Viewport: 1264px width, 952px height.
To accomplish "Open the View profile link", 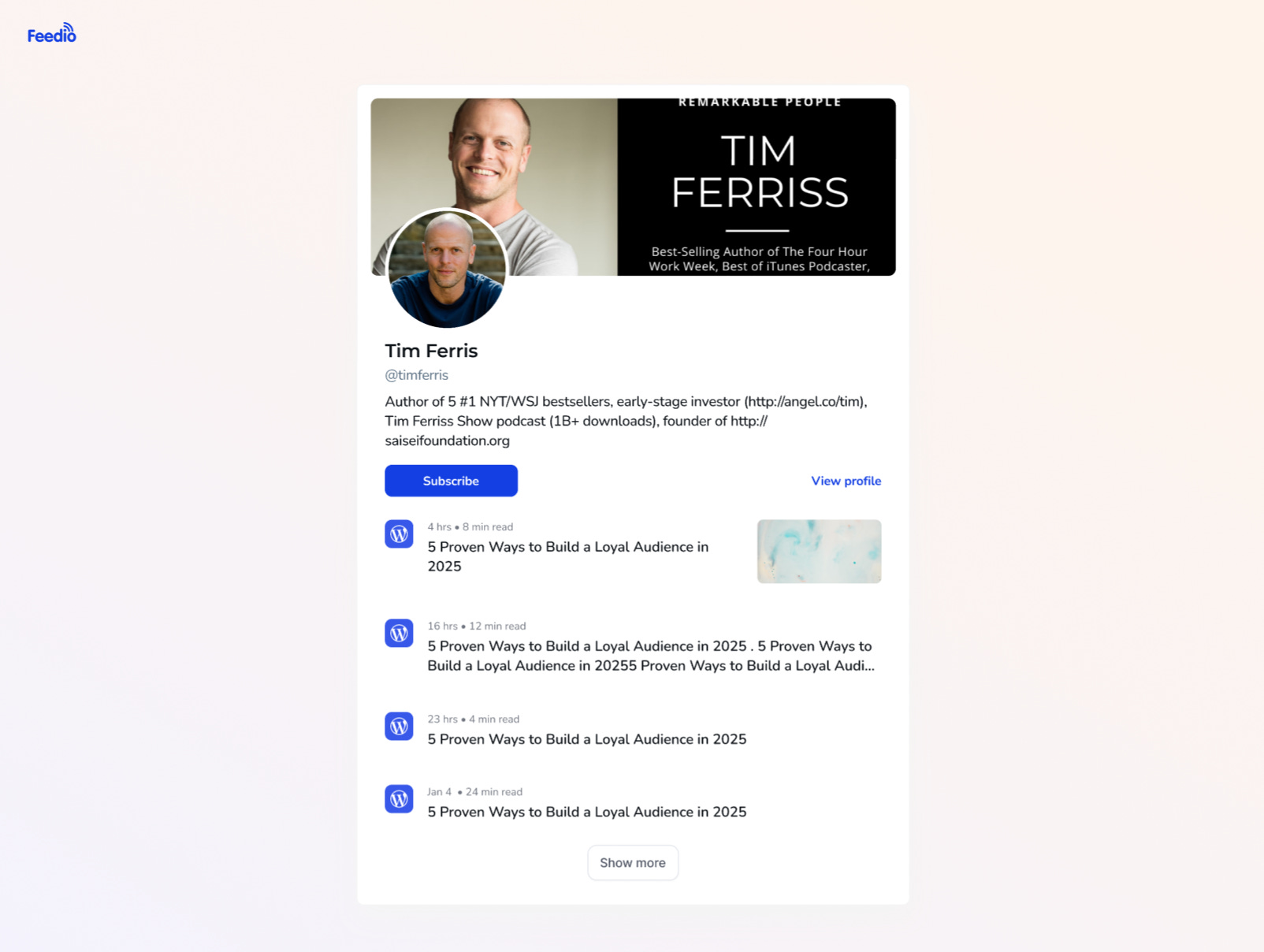I will tap(846, 481).
